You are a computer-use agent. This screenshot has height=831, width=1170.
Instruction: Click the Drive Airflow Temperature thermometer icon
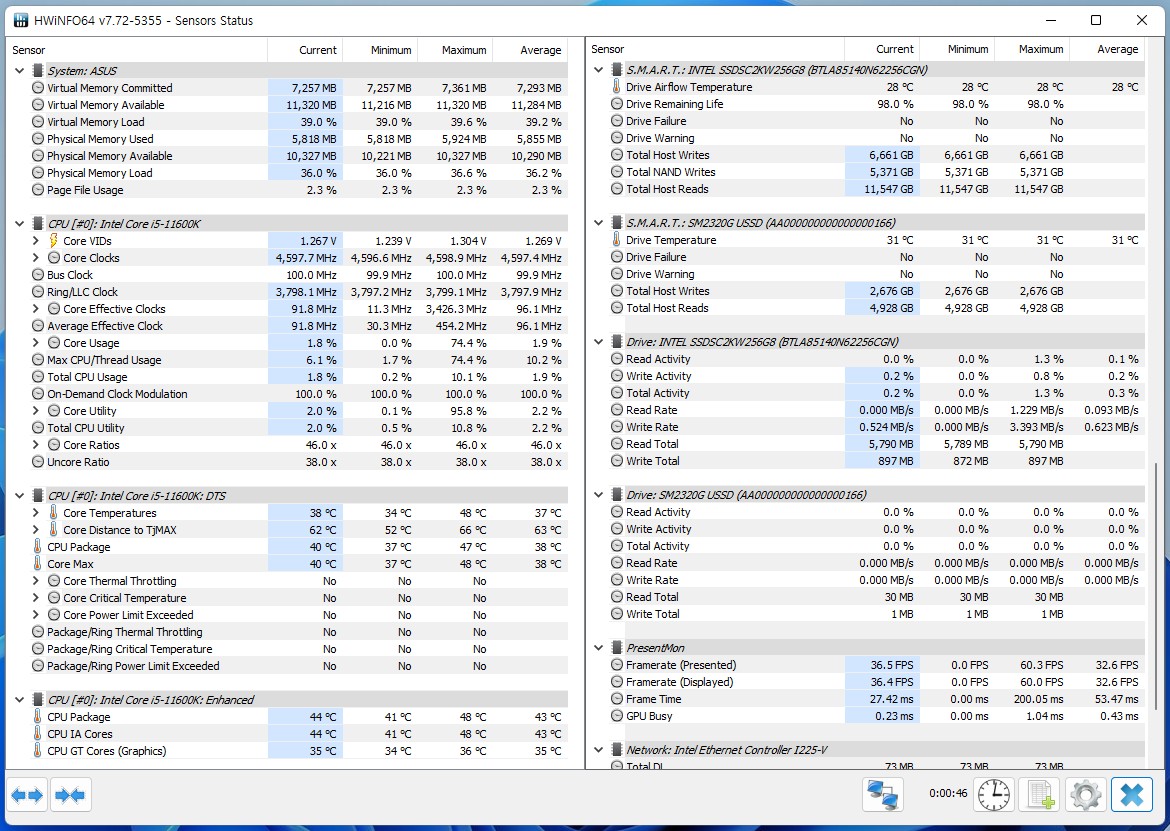[616, 87]
